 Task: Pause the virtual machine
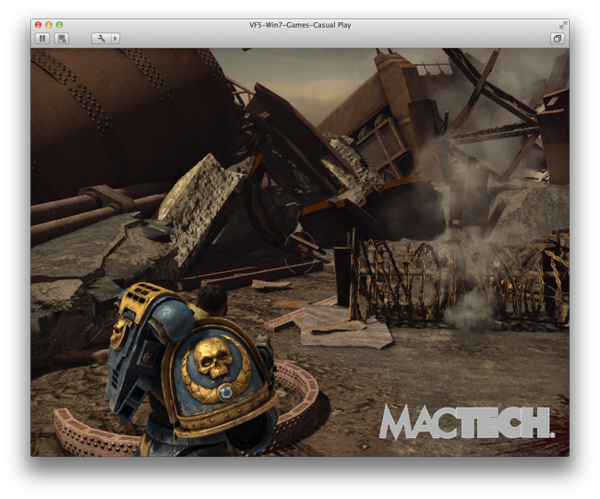pos(43,38)
